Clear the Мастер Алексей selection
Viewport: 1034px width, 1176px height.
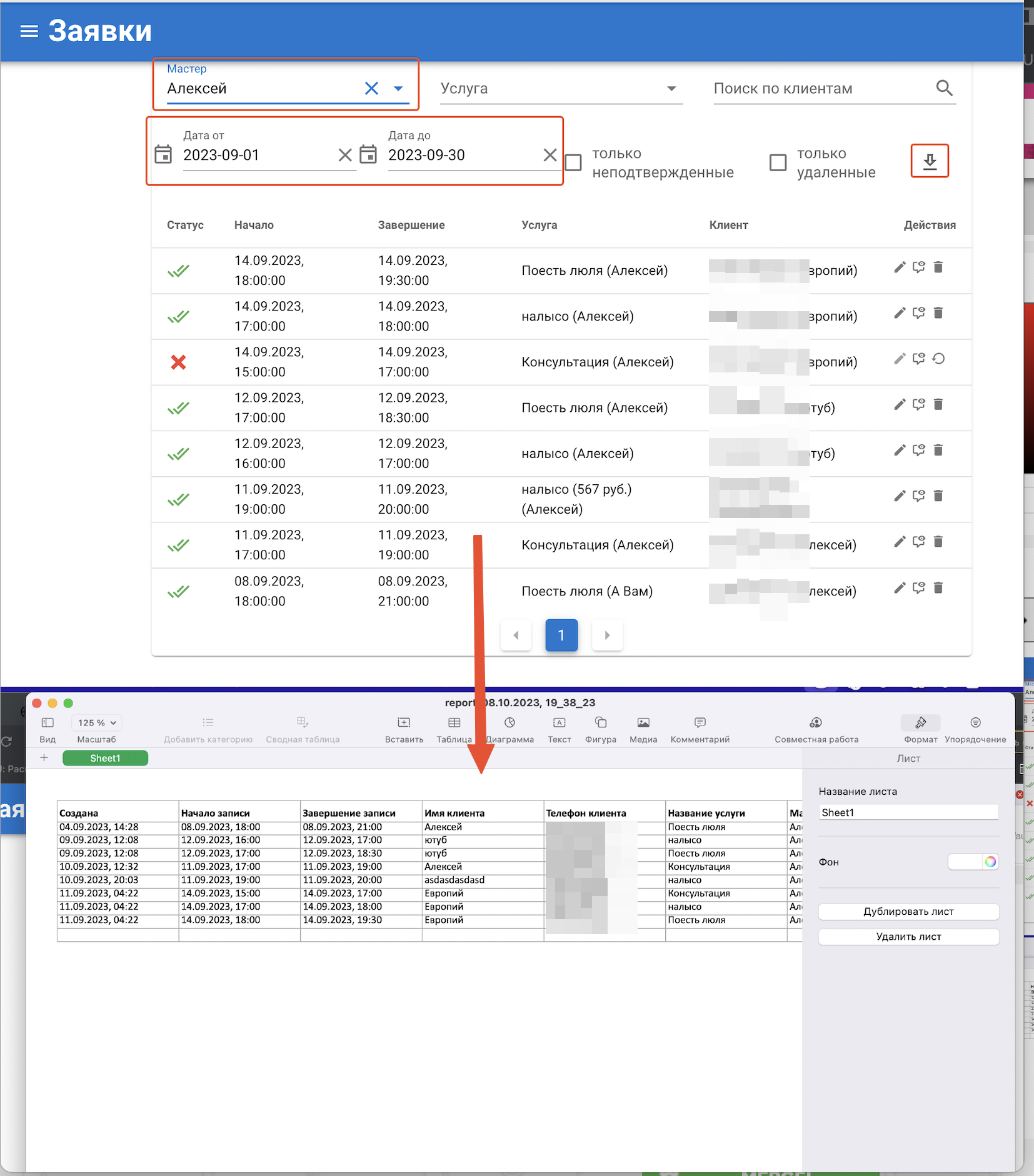[x=371, y=89]
